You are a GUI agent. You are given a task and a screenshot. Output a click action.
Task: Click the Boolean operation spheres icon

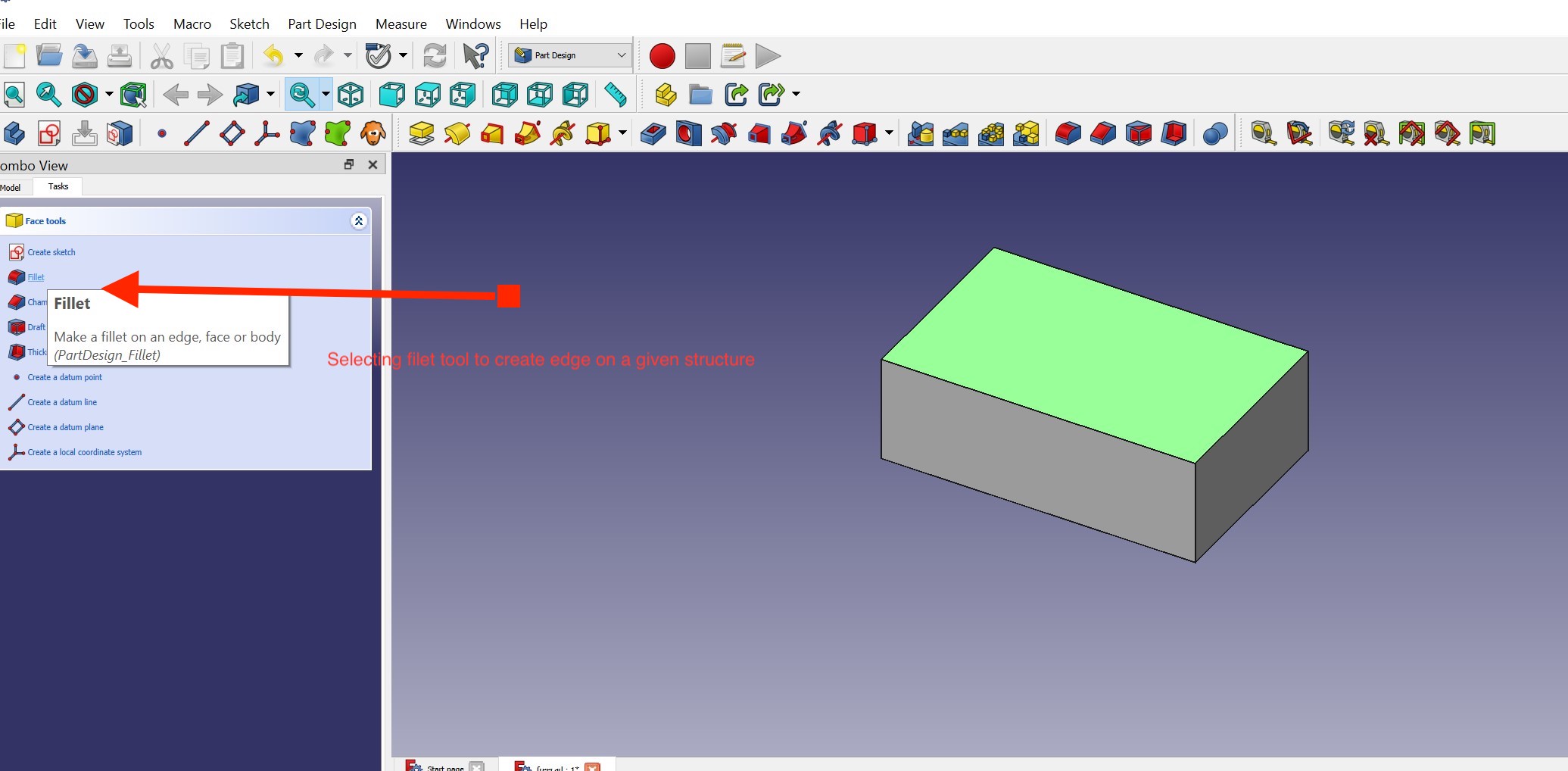click(1215, 134)
